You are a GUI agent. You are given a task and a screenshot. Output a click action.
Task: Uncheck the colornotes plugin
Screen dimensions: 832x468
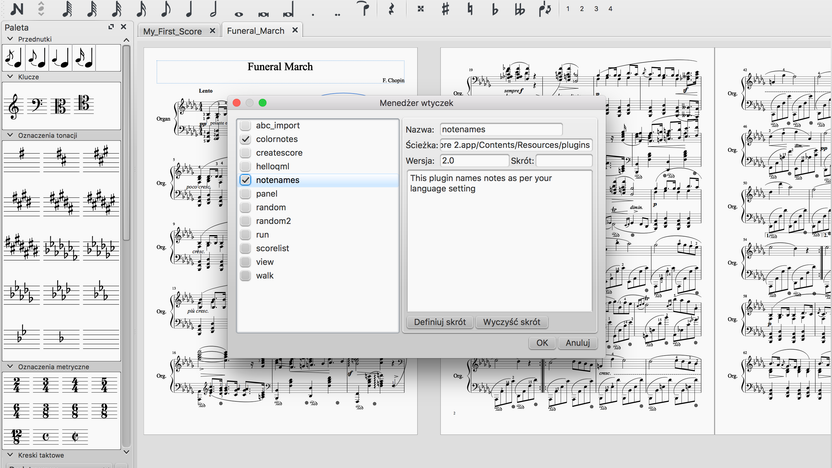245,139
